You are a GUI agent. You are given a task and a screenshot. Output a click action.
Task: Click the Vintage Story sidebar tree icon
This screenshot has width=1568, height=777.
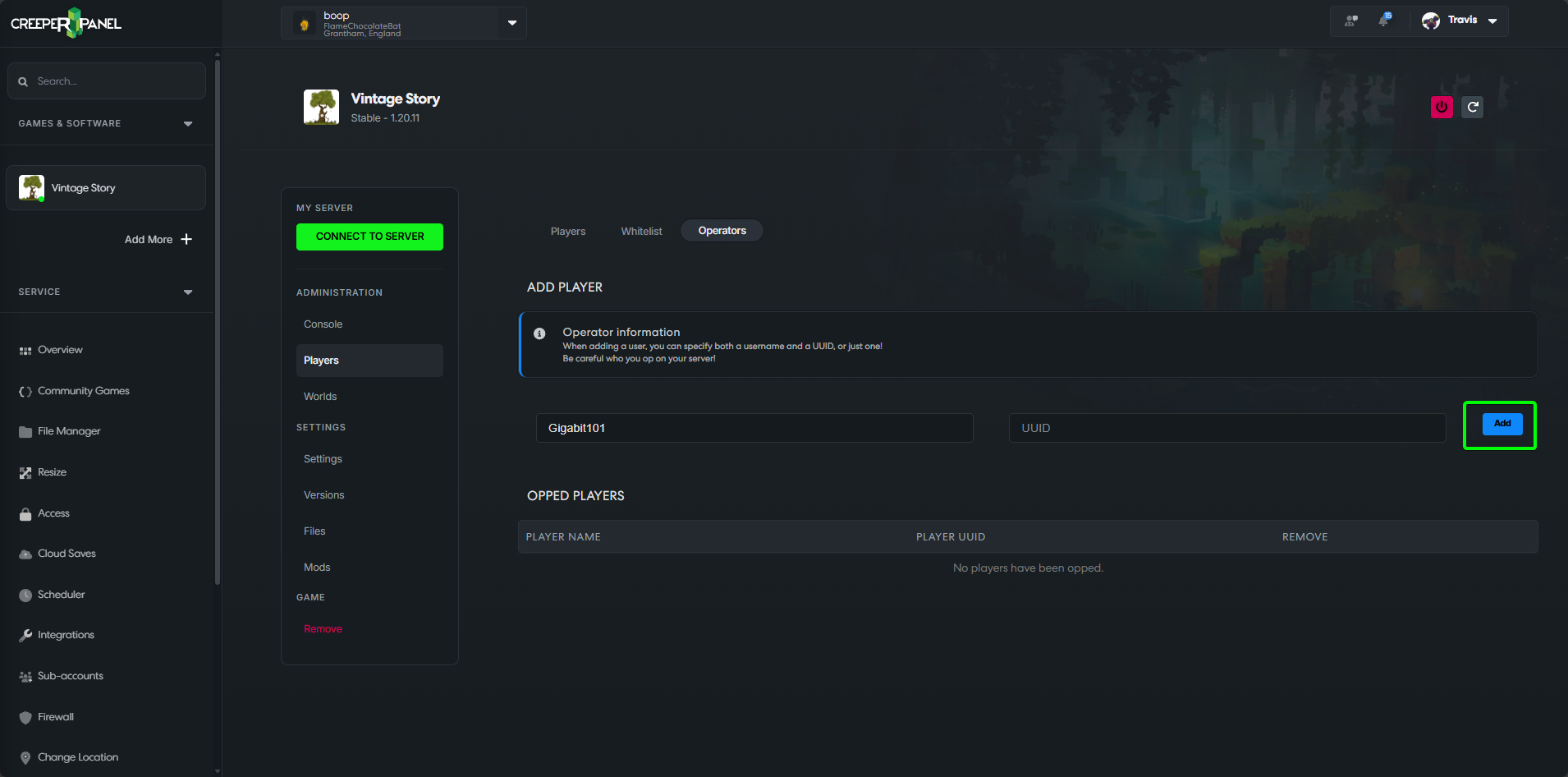point(31,187)
